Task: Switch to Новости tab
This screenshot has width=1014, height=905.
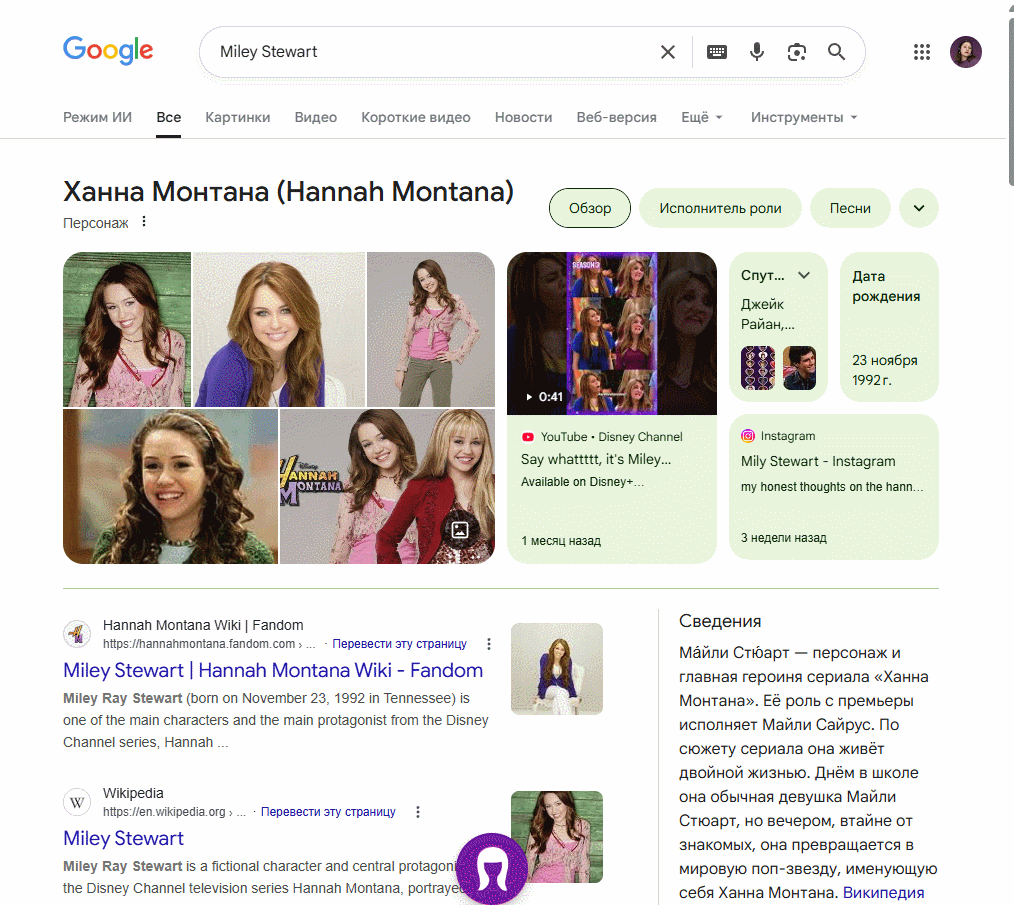Action: [x=523, y=117]
